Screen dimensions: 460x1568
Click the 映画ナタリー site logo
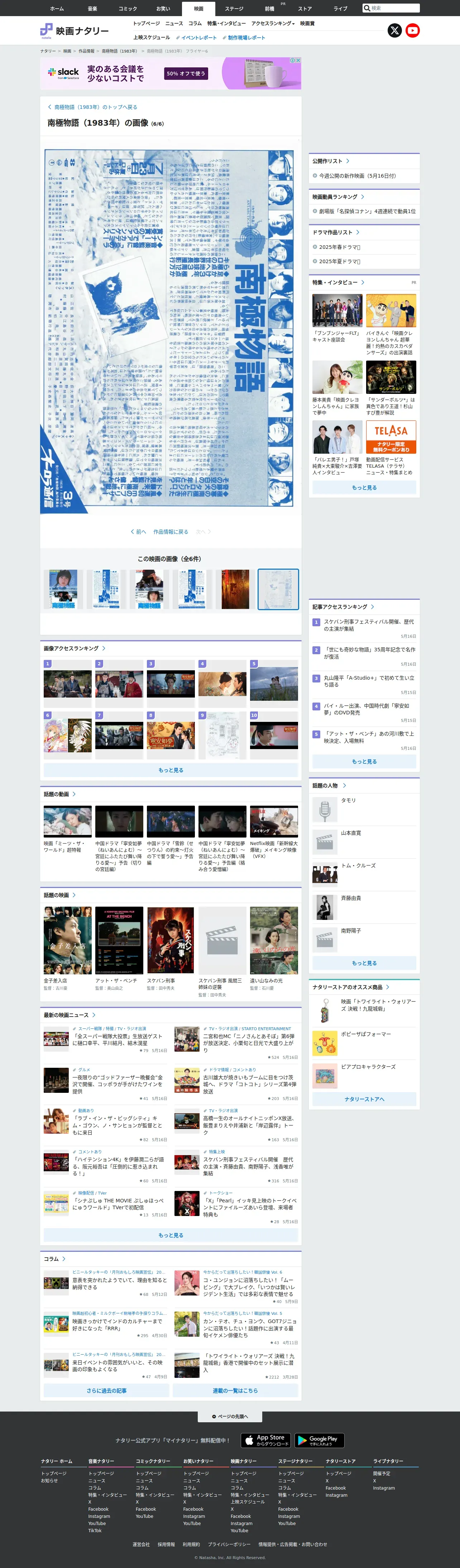click(x=74, y=30)
